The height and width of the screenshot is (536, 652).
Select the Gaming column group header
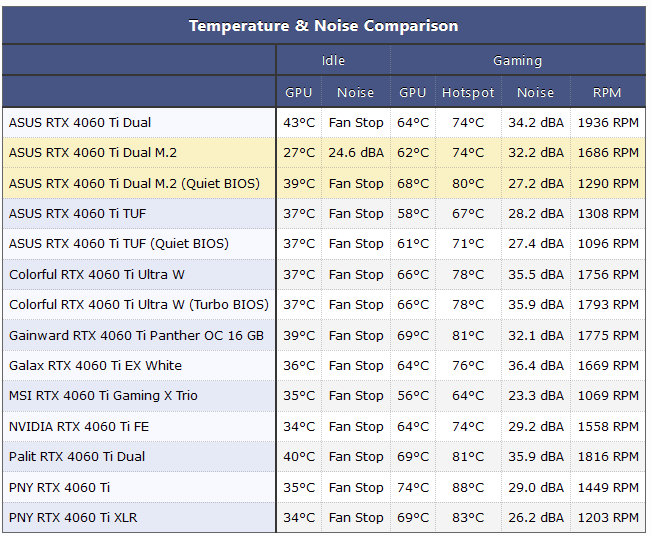point(518,61)
